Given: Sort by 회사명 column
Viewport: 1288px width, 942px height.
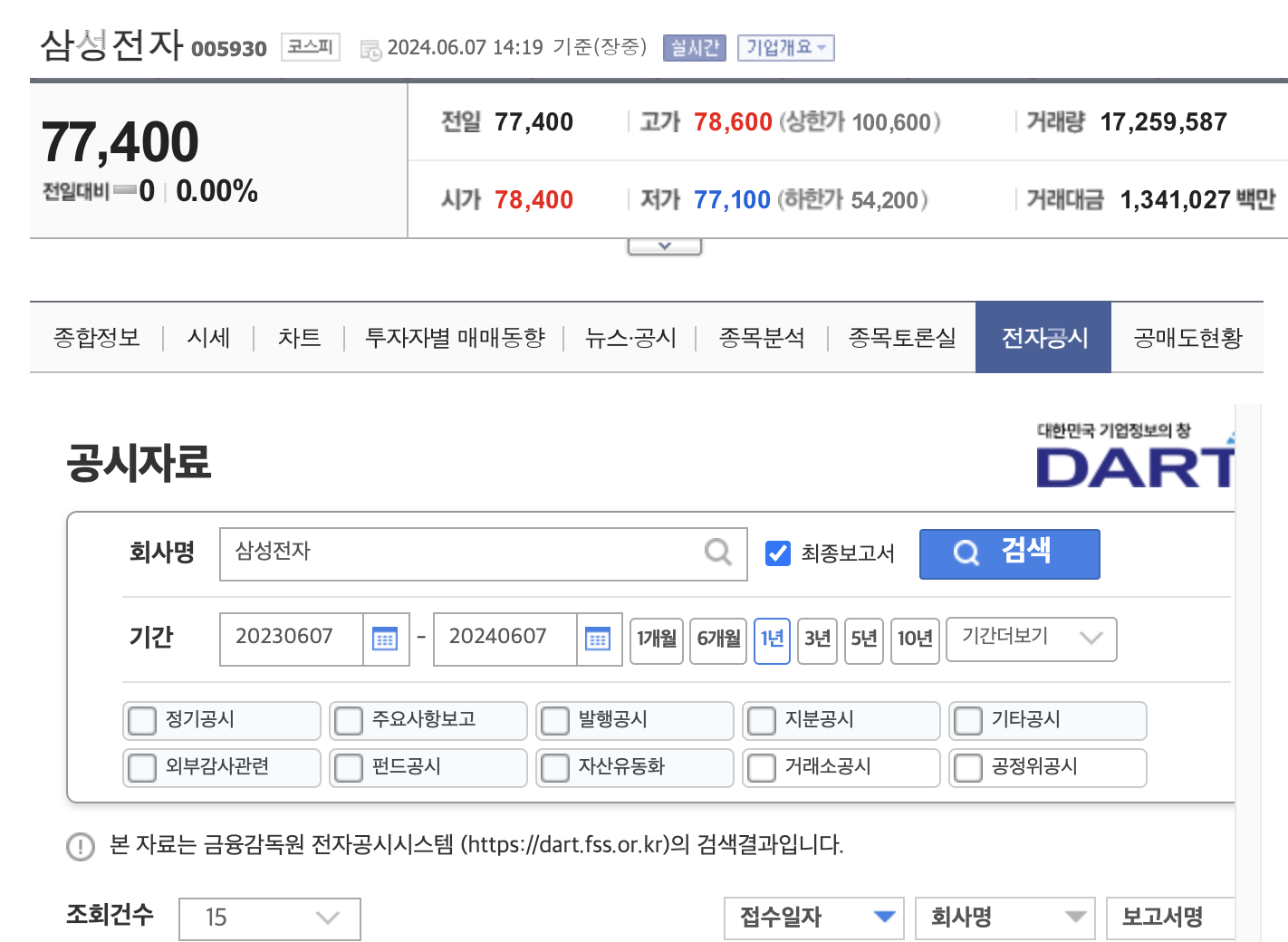Looking at the screenshot, I should tap(1005, 918).
